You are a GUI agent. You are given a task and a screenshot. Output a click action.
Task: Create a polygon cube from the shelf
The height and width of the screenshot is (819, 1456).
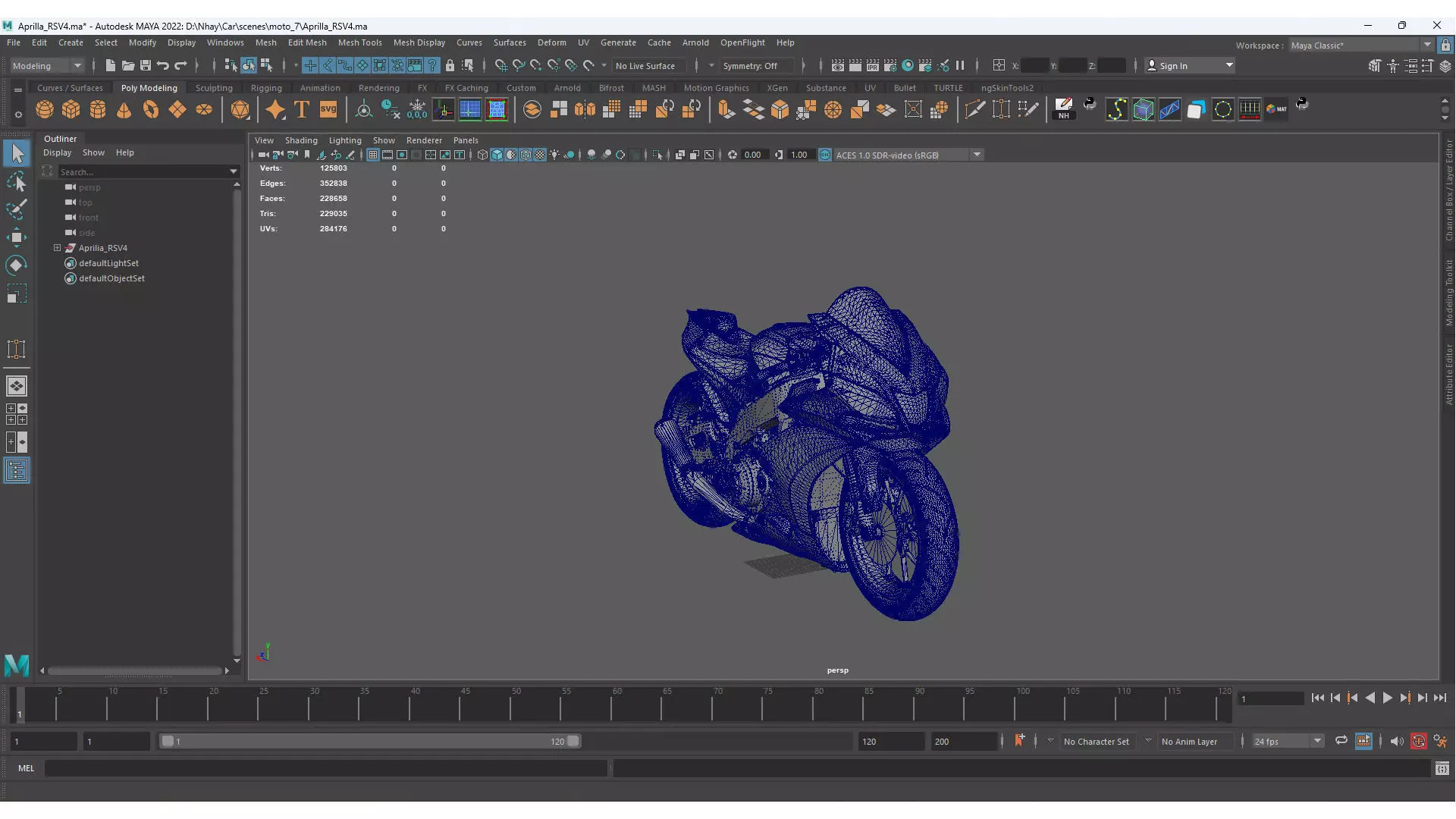tap(71, 110)
